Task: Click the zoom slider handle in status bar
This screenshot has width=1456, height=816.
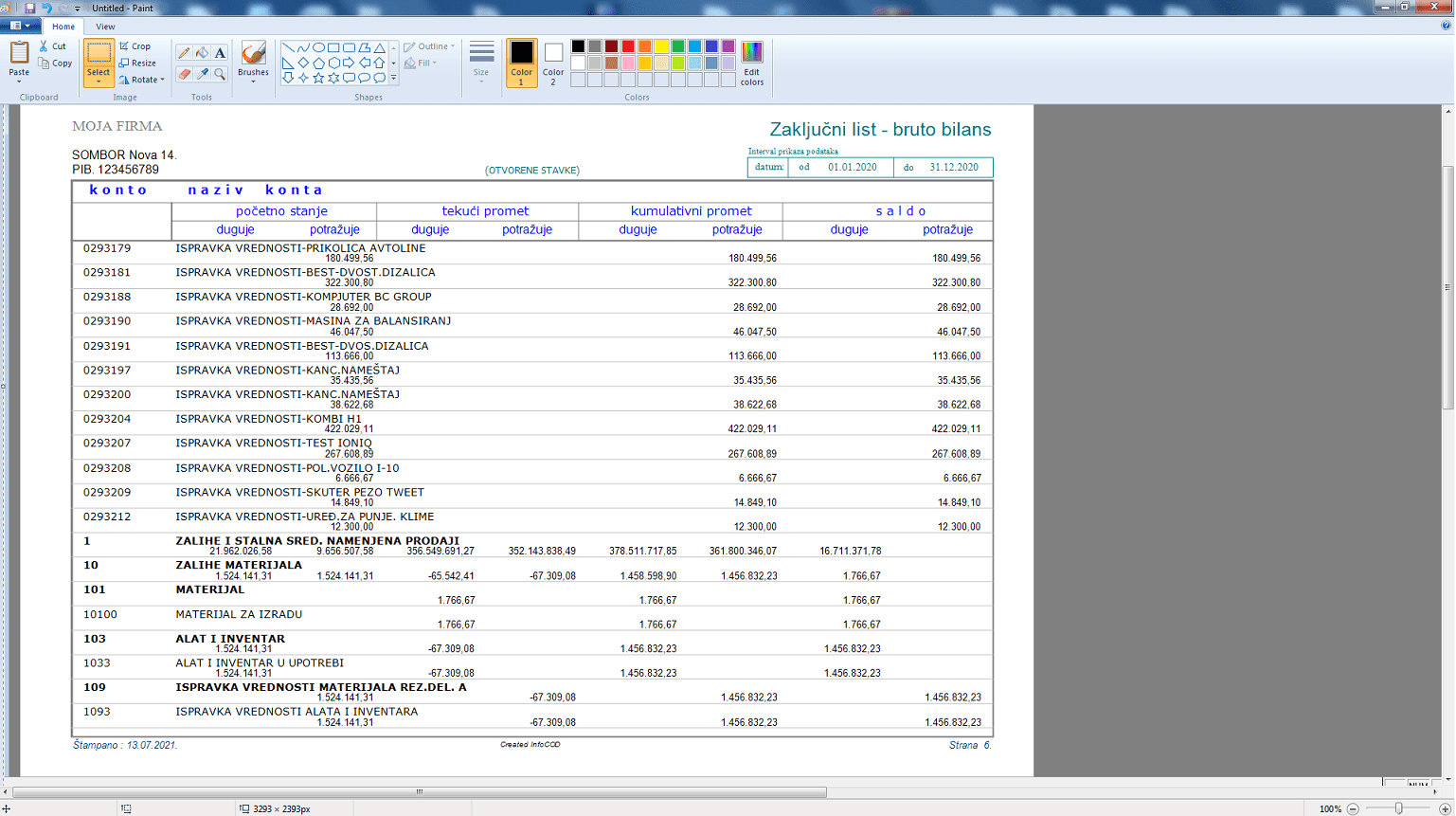Action: pyautogui.click(x=1398, y=808)
